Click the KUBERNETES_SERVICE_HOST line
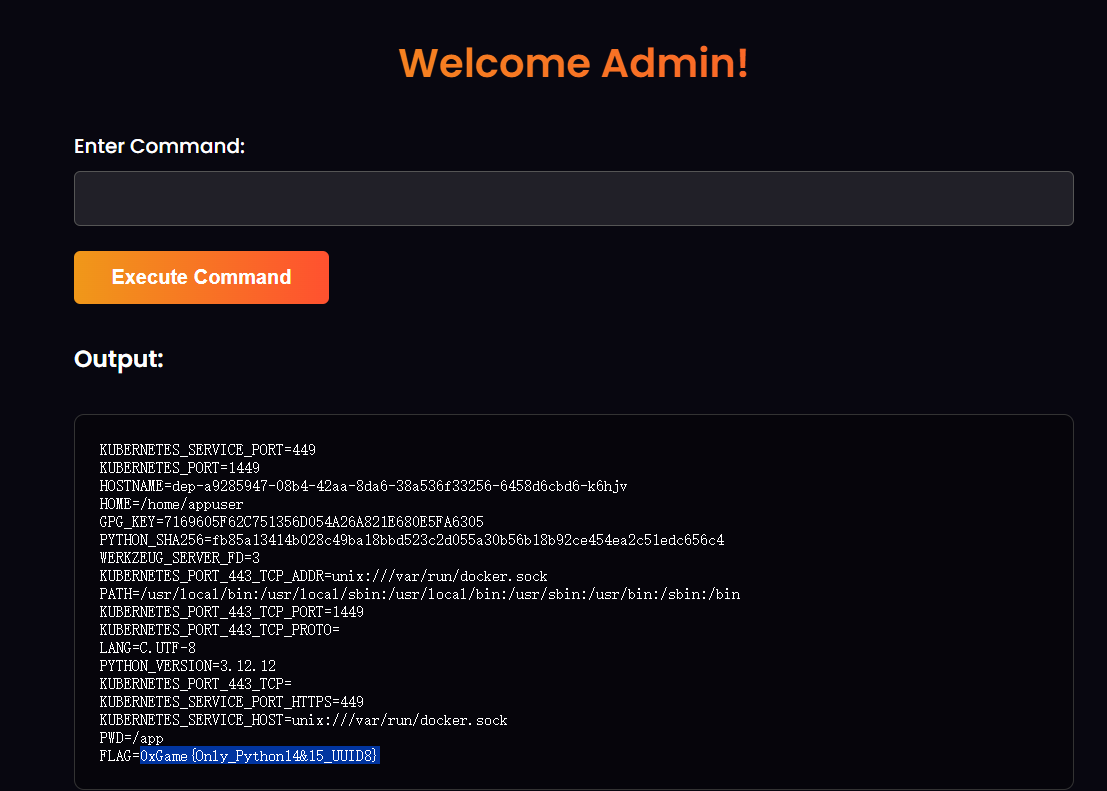The width and height of the screenshot is (1107, 791). click(303, 720)
